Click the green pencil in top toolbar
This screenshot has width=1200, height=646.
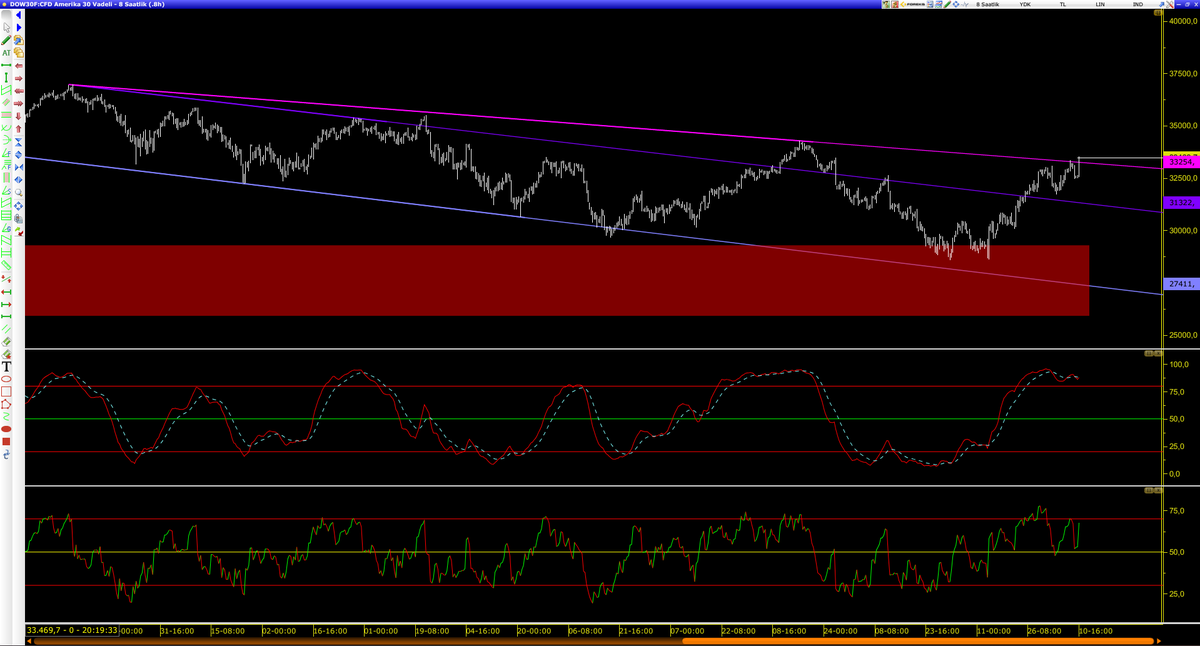[948, 5]
